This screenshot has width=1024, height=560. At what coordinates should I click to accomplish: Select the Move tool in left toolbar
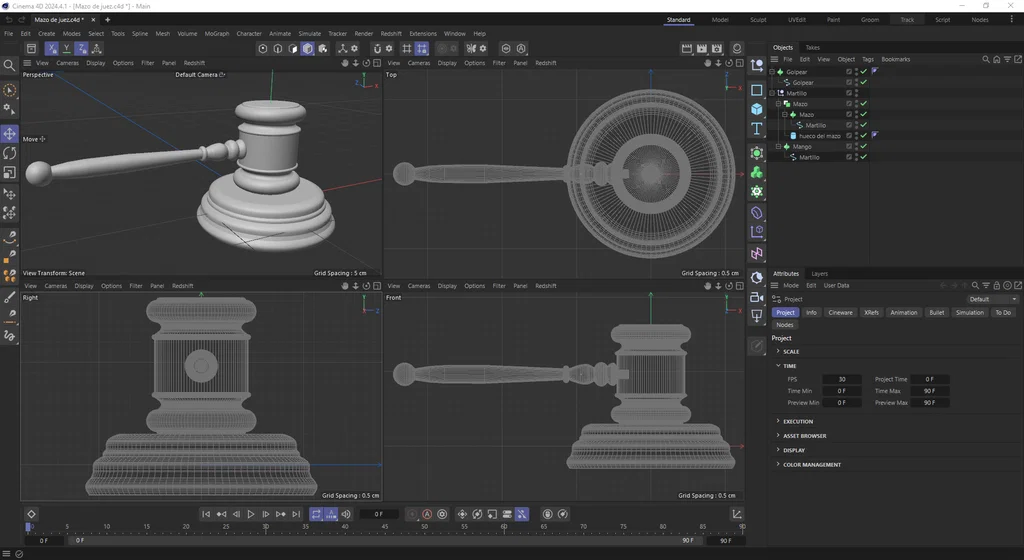point(10,134)
